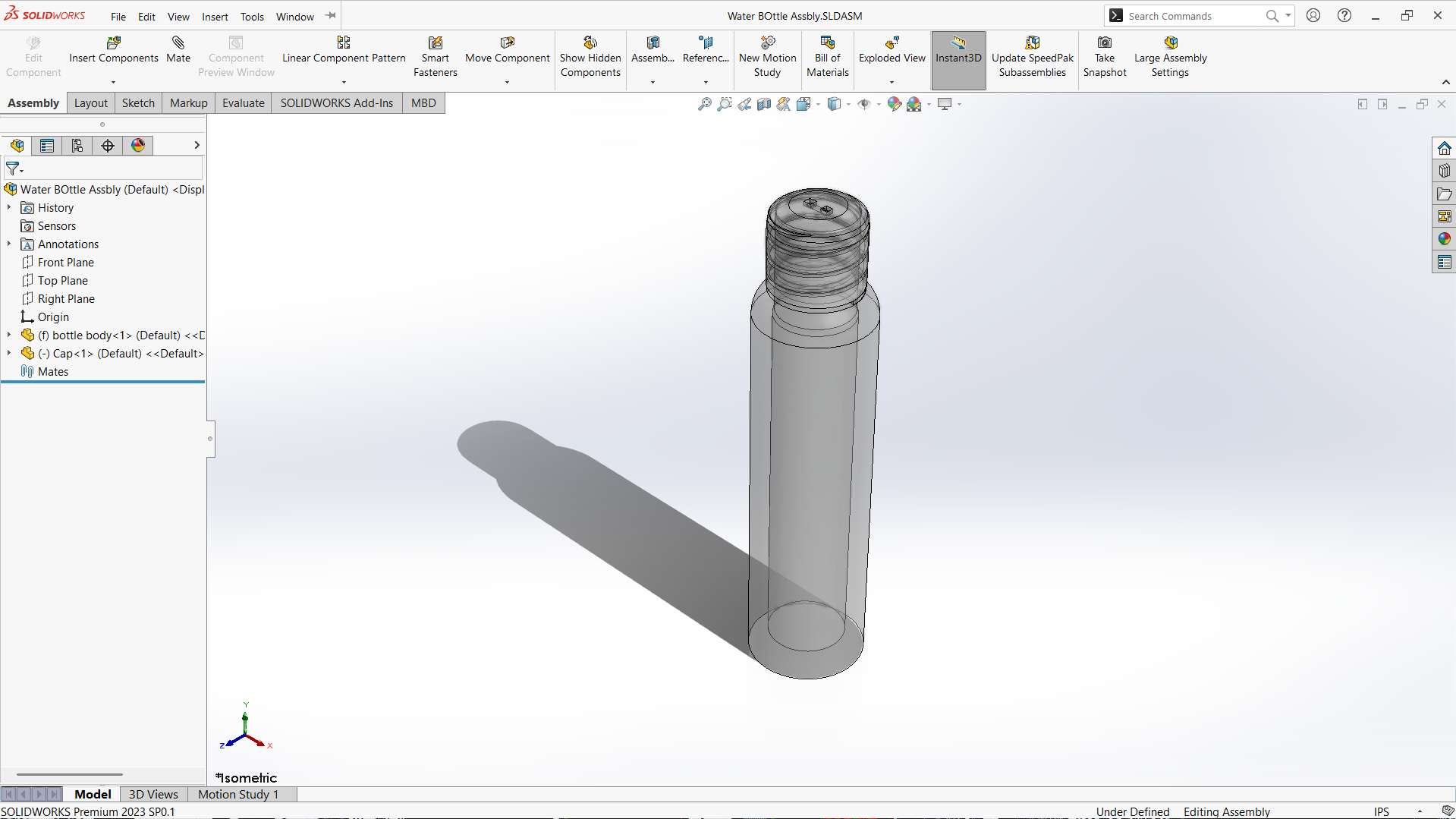Expand the bottle body<1> tree node
This screenshot has width=1456, height=819.
click(9, 335)
